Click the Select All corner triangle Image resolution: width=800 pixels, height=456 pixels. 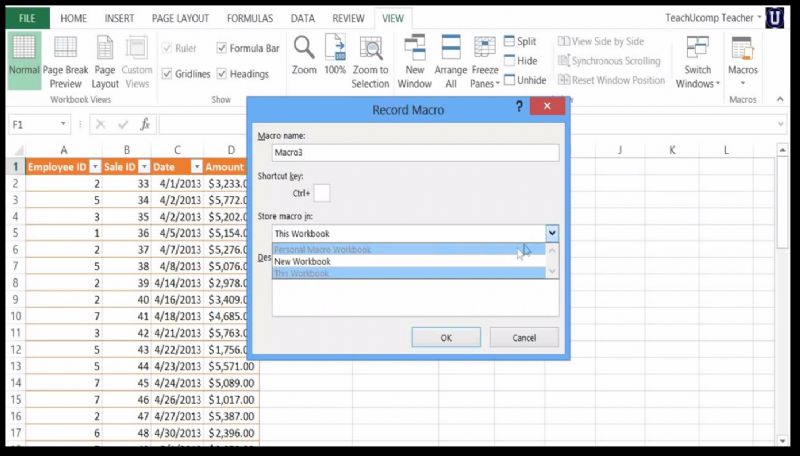(19, 150)
